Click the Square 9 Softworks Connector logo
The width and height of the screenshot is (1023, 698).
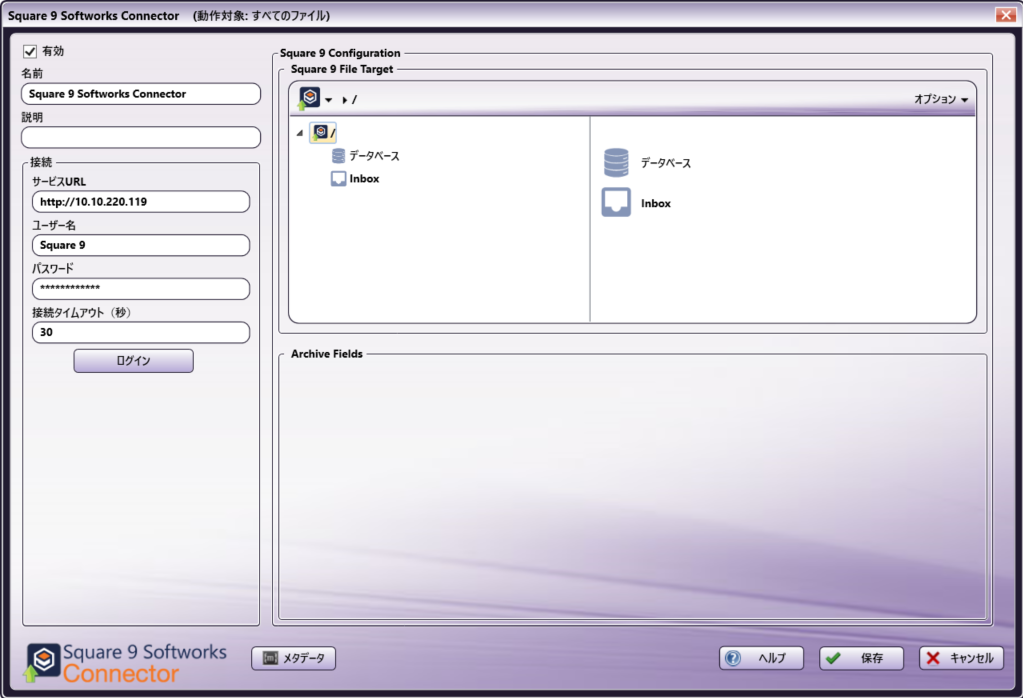tap(126, 663)
